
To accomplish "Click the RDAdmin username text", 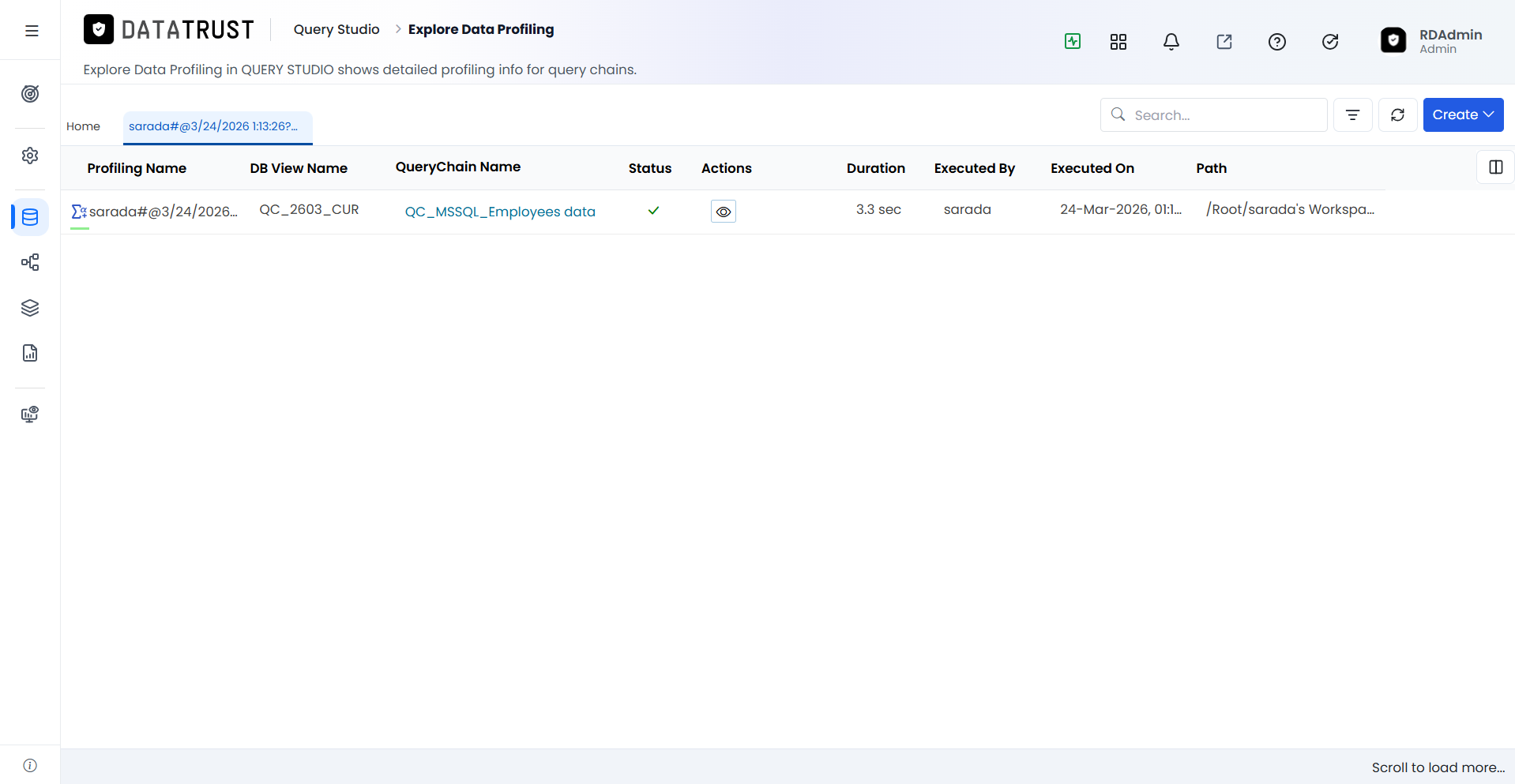I will (x=1451, y=35).
